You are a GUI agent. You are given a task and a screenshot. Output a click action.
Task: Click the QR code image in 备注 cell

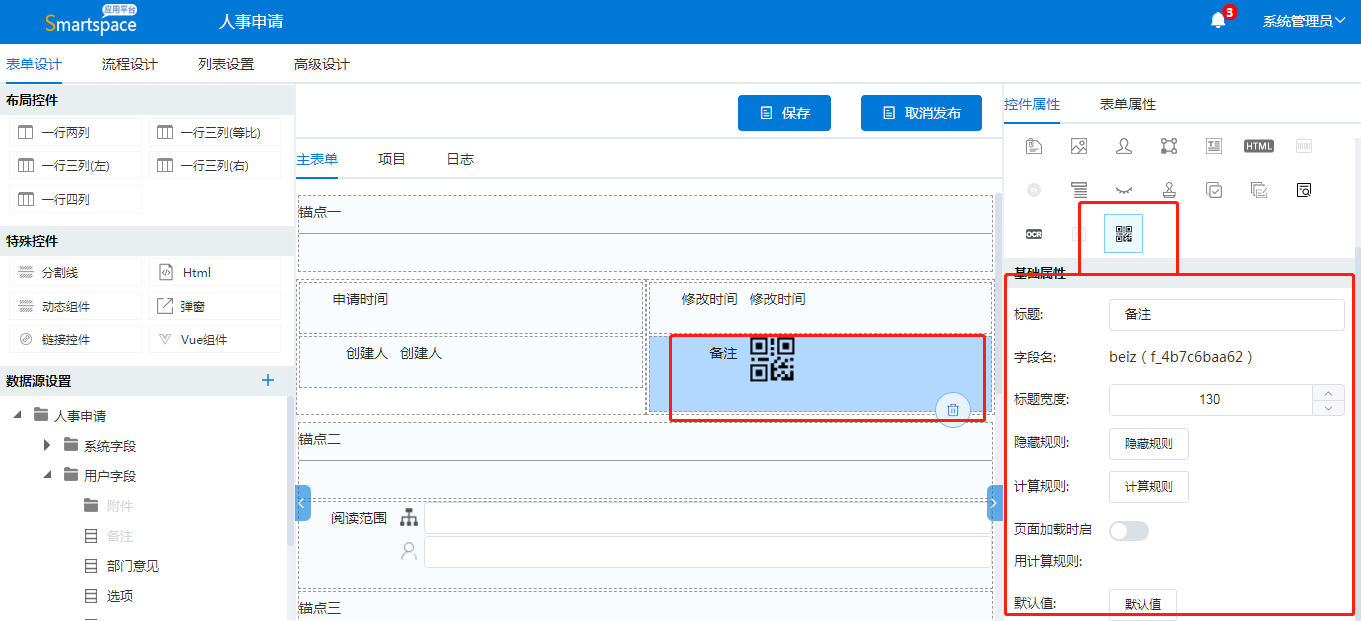coord(772,360)
